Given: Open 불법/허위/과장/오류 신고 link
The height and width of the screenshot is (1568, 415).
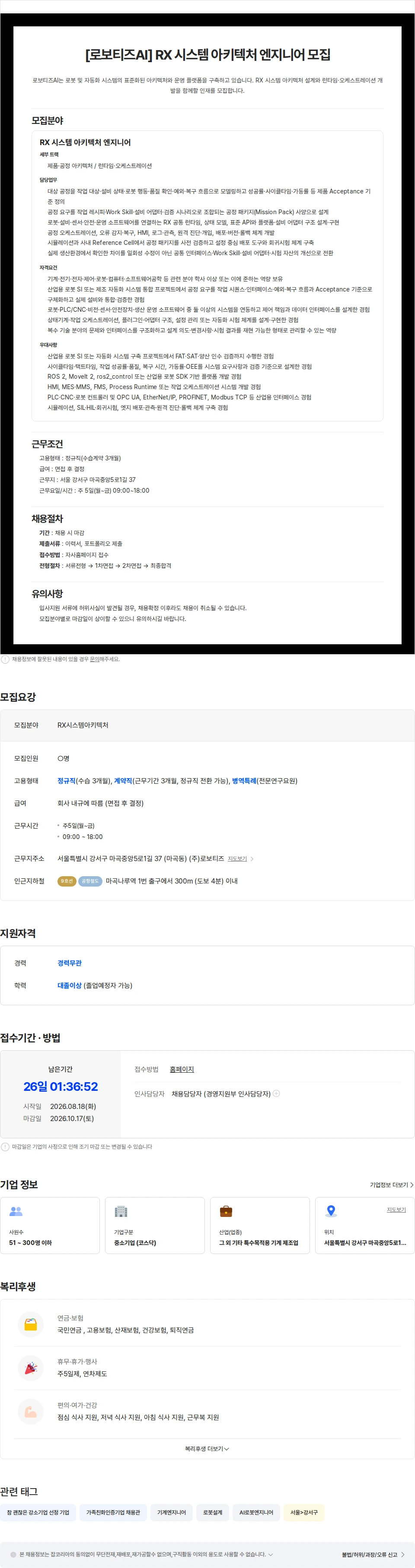Looking at the screenshot, I should tap(373, 1555).
